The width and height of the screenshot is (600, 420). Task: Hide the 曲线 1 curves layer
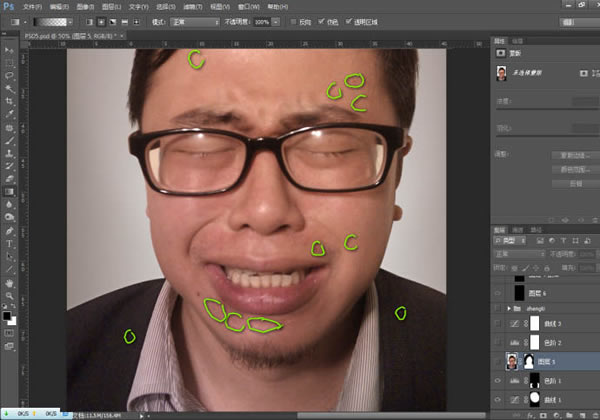[x=497, y=400]
